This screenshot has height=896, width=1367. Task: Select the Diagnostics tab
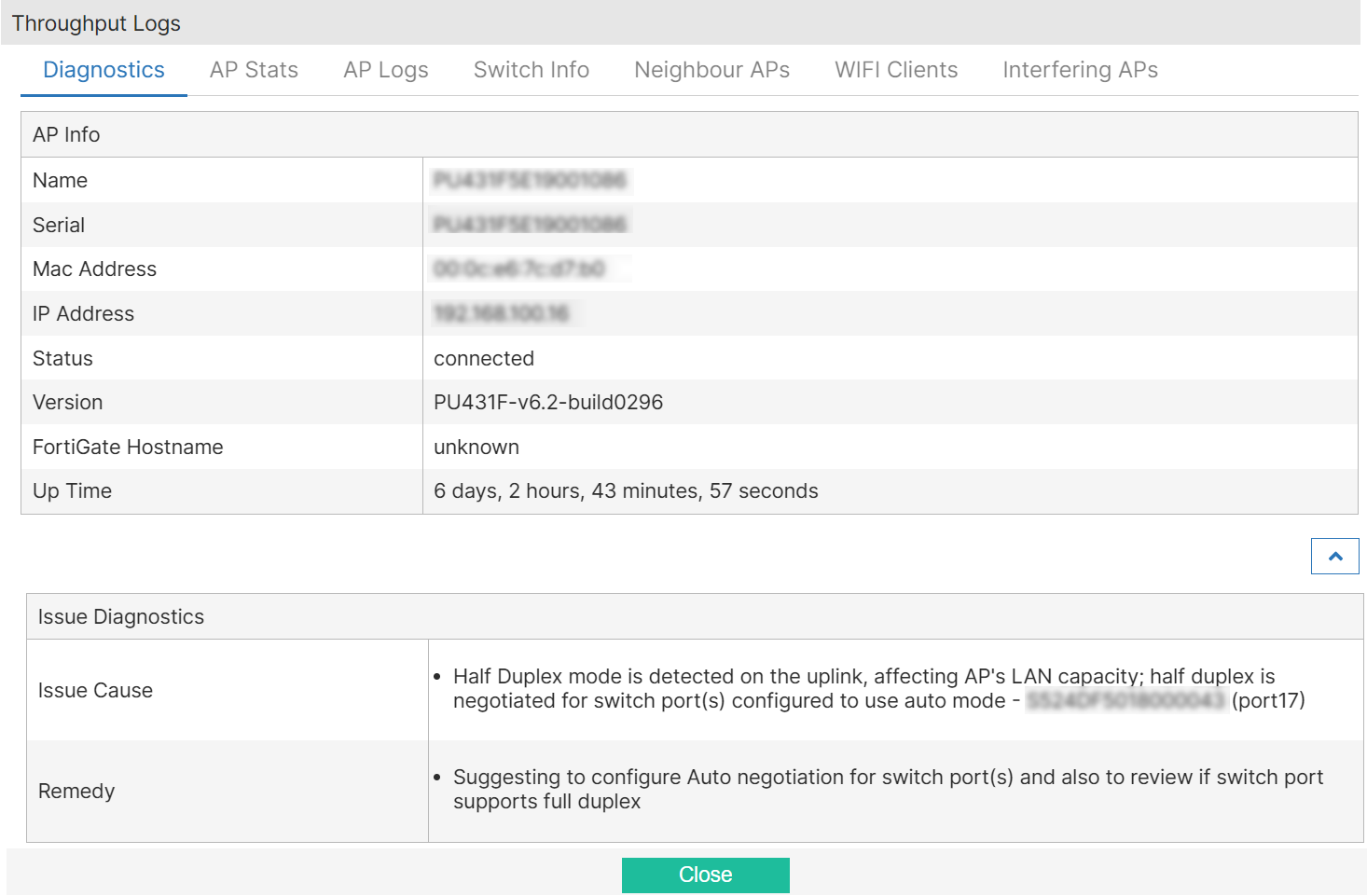coord(104,70)
